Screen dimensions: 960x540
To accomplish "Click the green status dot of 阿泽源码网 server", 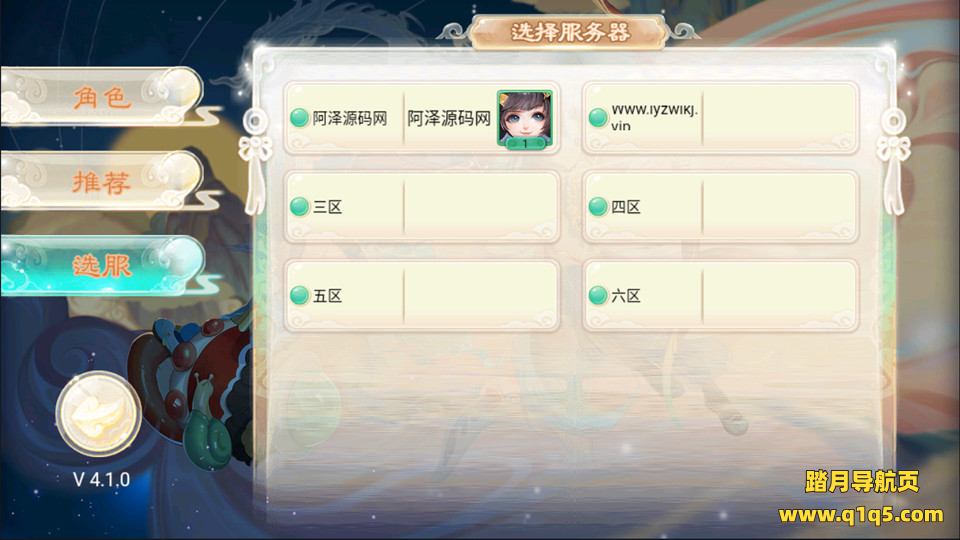I will point(299,118).
